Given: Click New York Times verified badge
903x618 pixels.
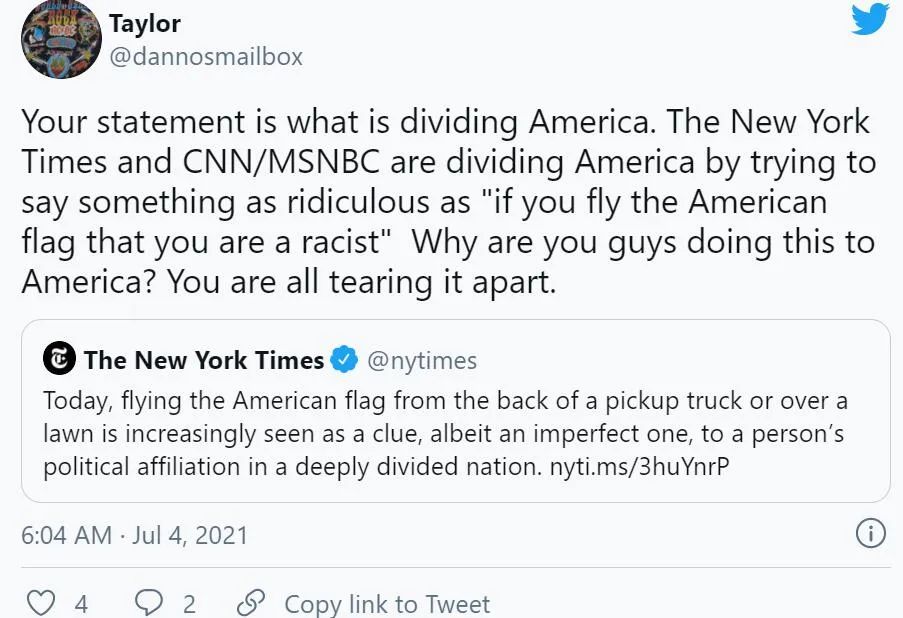Looking at the screenshot, I should (344, 359).
